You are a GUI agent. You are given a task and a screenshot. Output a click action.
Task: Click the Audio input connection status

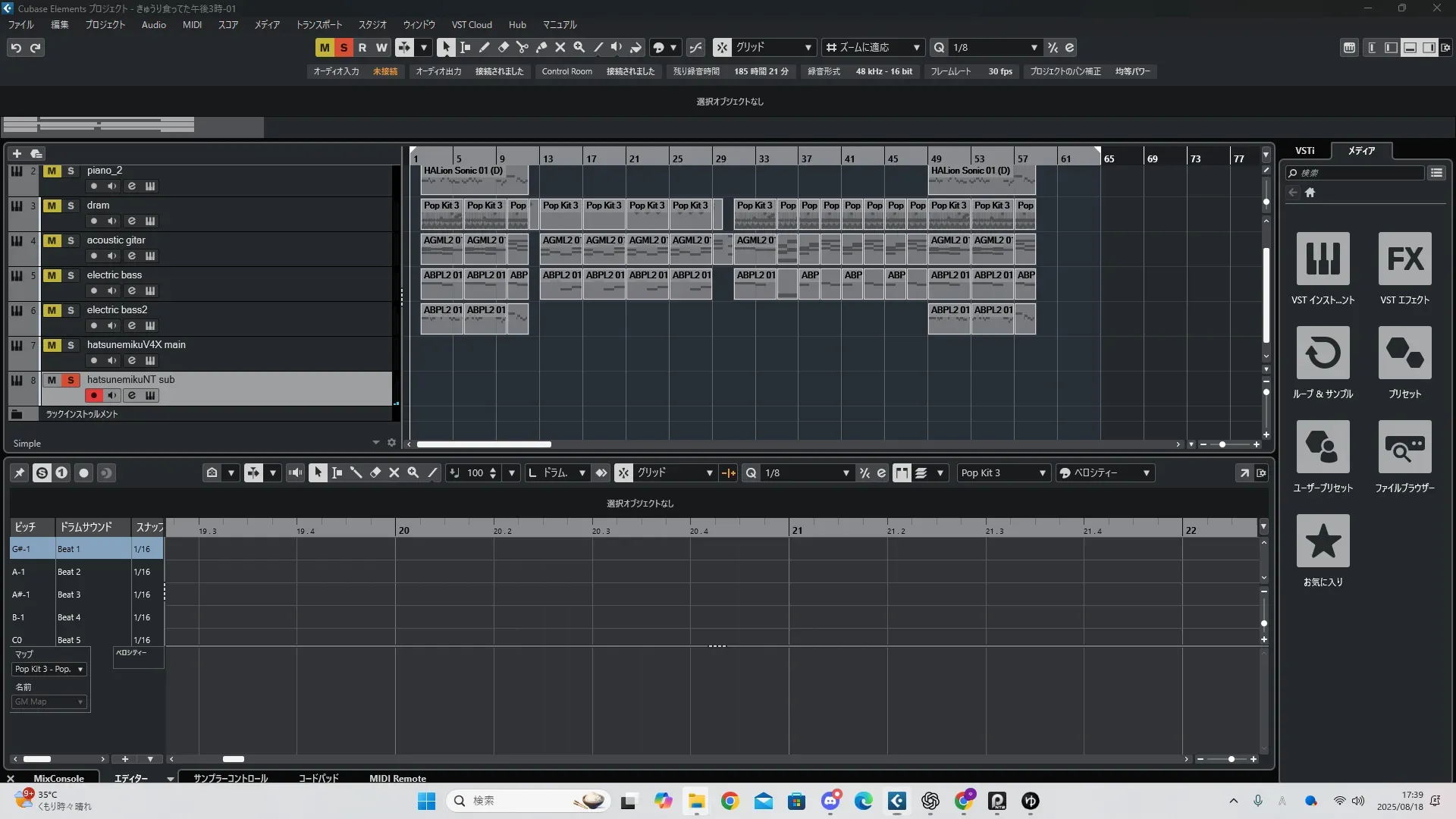coord(384,71)
